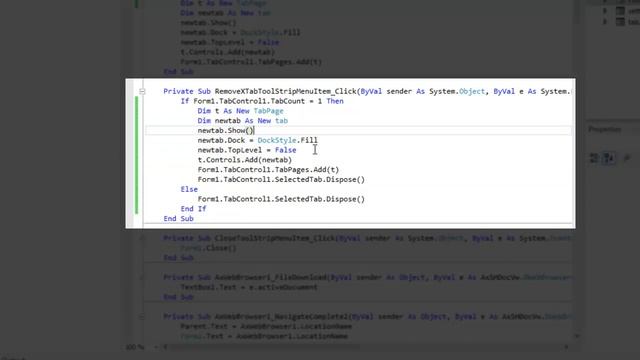The height and width of the screenshot is (360, 640).
Task: Collapse the RemoveXTabToolStripMenuItem_Click sub outline
Action: pyautogui.click(x=142, y=91)
